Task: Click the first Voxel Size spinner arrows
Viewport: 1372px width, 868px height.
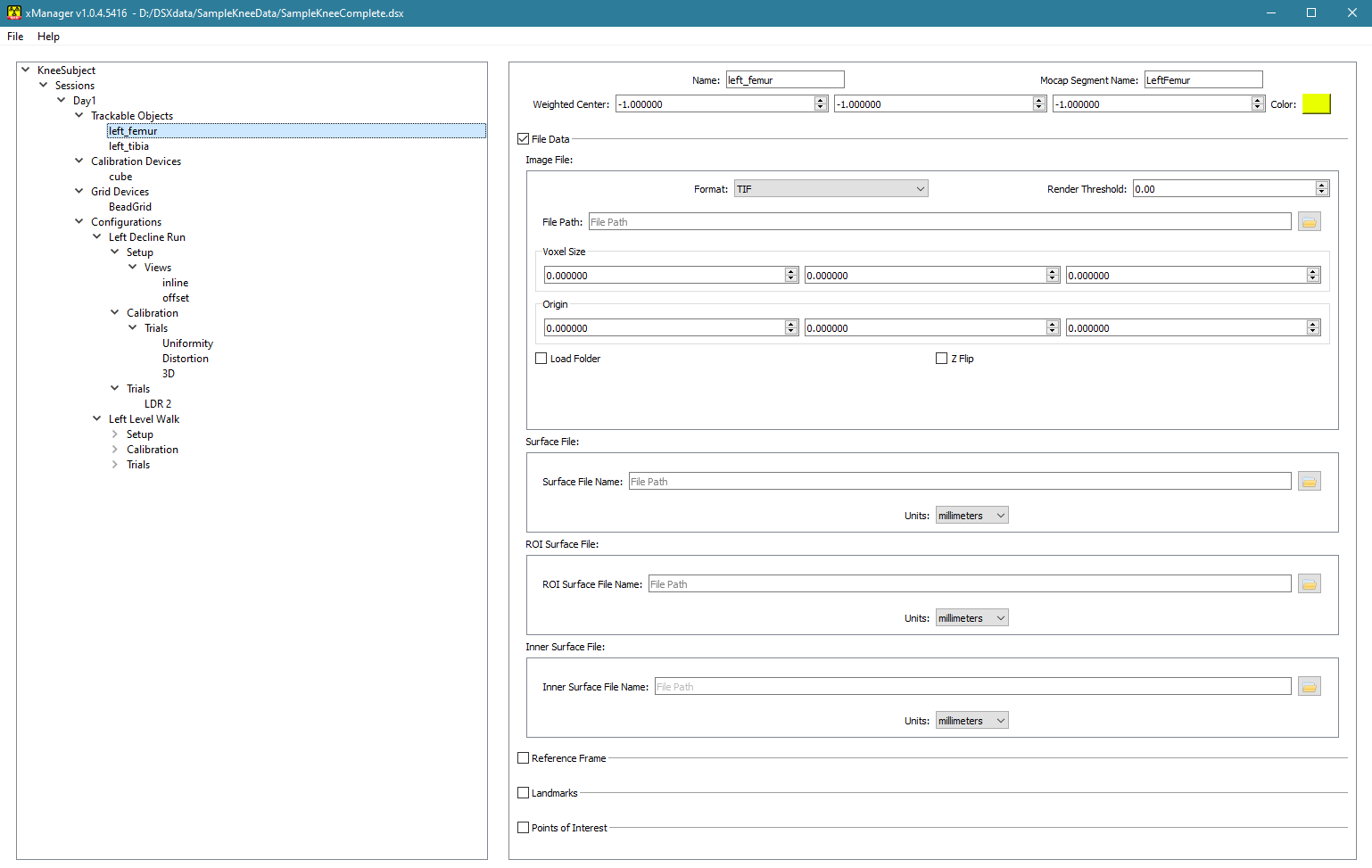Action: 791,276
